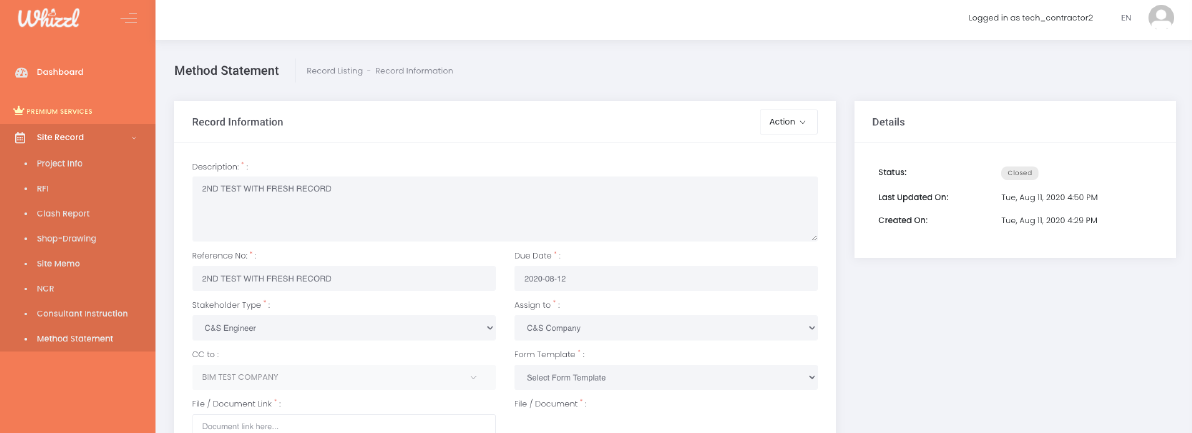Click the Premium Services crown icon
This screenshot has height=433, width=1192.
pyautogui.click(x=18, y=111)
